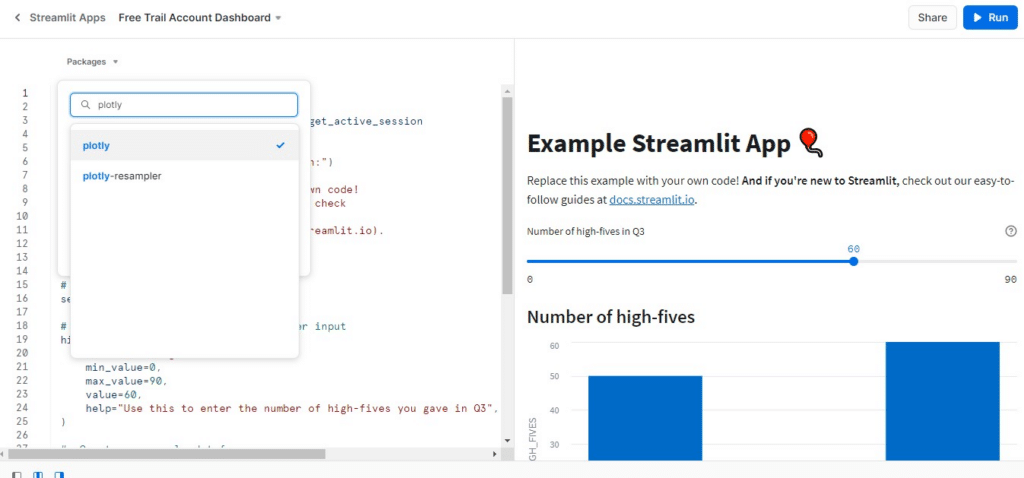
Task: Click the slider maximum label 90
Action: point(1010,279)
